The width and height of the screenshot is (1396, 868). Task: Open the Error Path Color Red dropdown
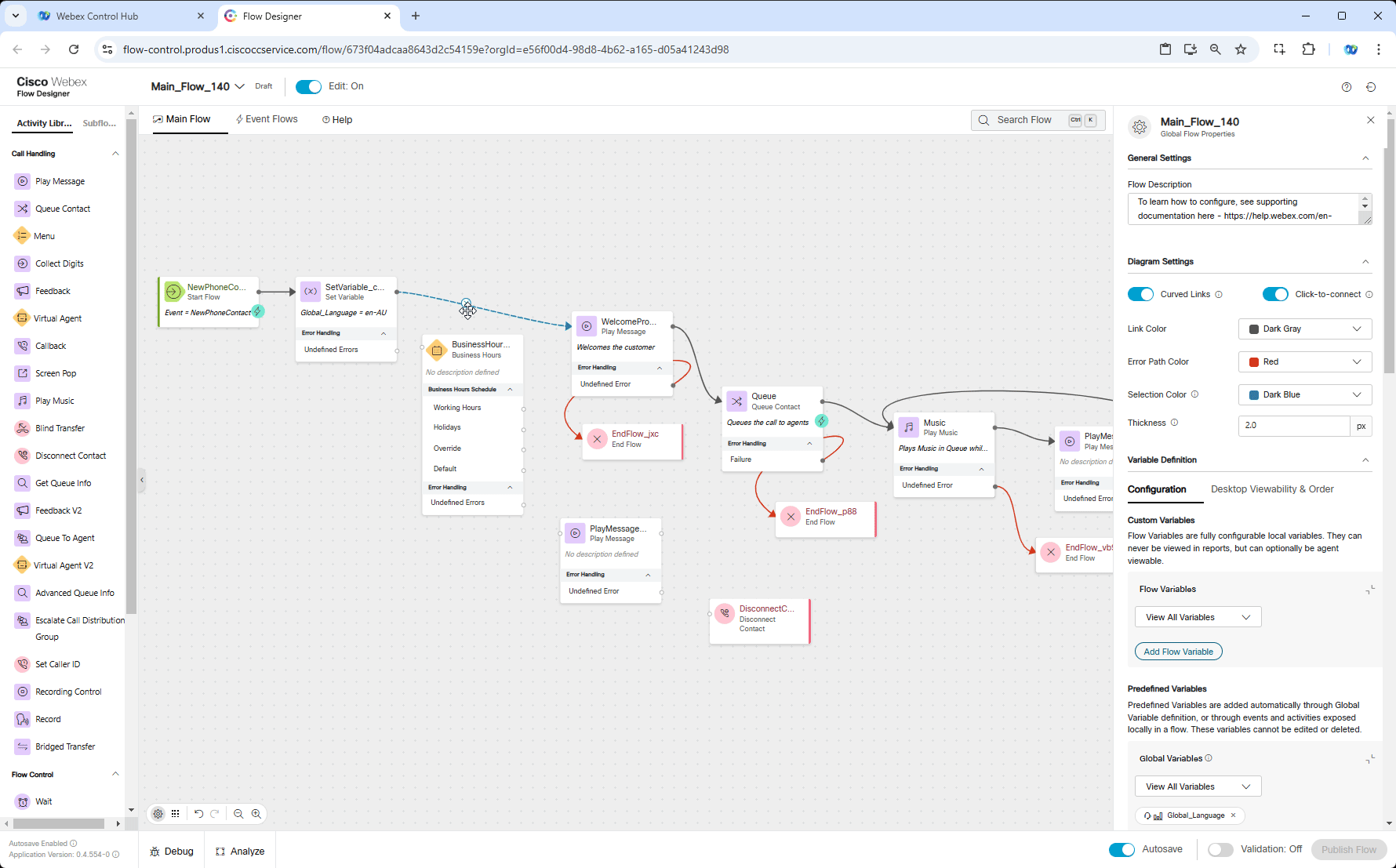(x=1305, y=361)
